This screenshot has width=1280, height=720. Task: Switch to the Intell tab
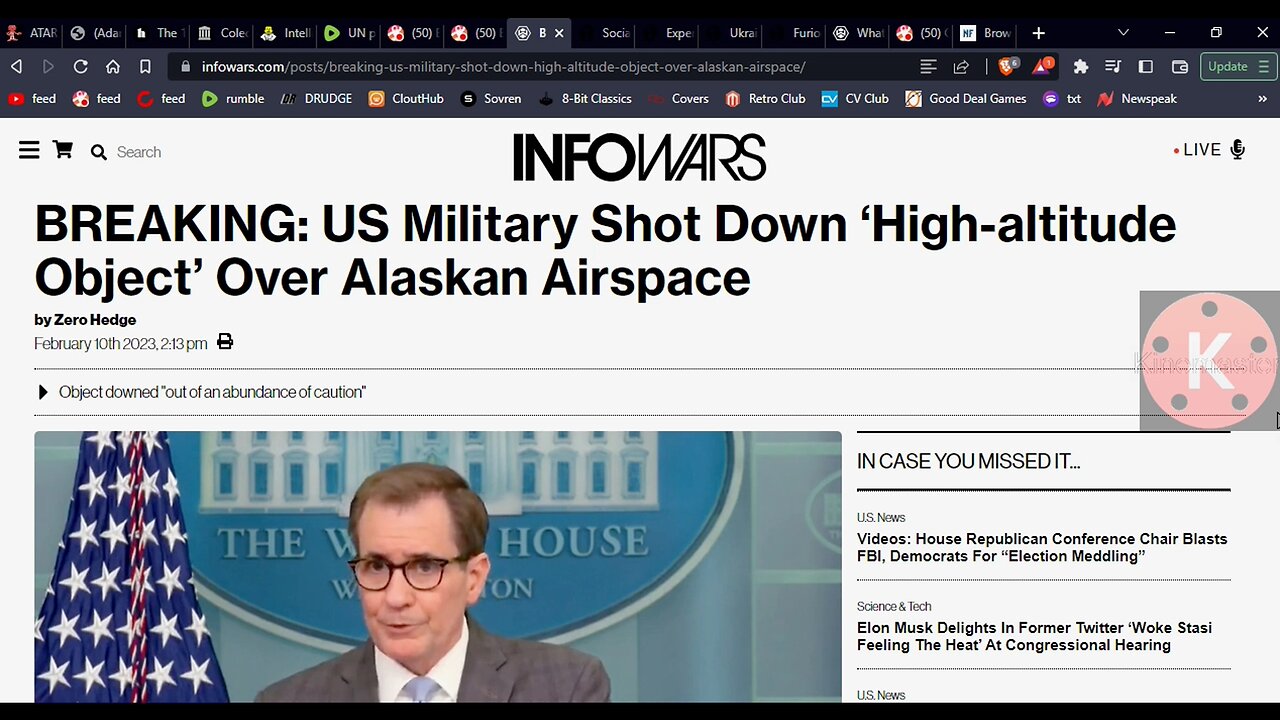[286, 33]
